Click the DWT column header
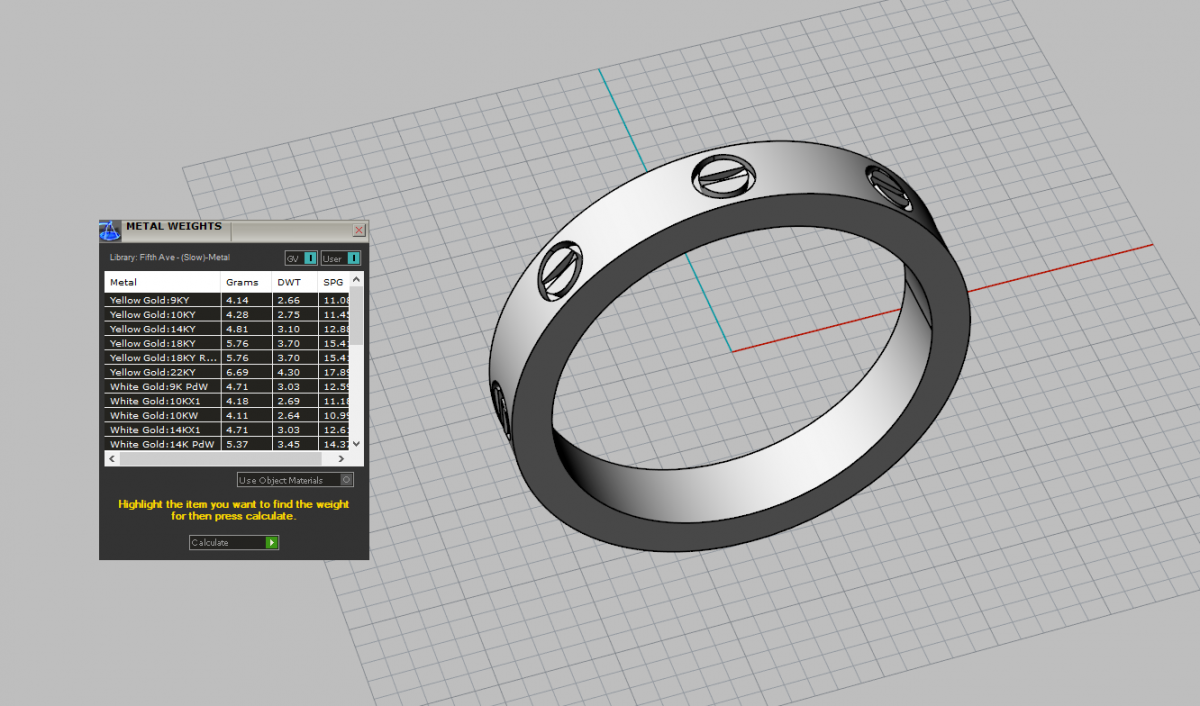 pyautogui.click(x=293, y=282)
